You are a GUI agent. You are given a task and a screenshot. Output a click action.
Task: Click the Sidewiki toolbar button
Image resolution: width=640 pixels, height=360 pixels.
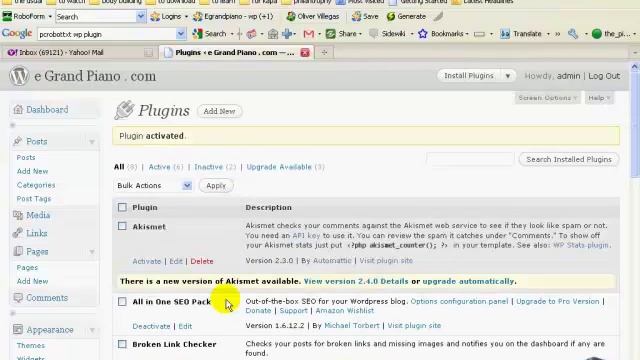coord(387,34)
